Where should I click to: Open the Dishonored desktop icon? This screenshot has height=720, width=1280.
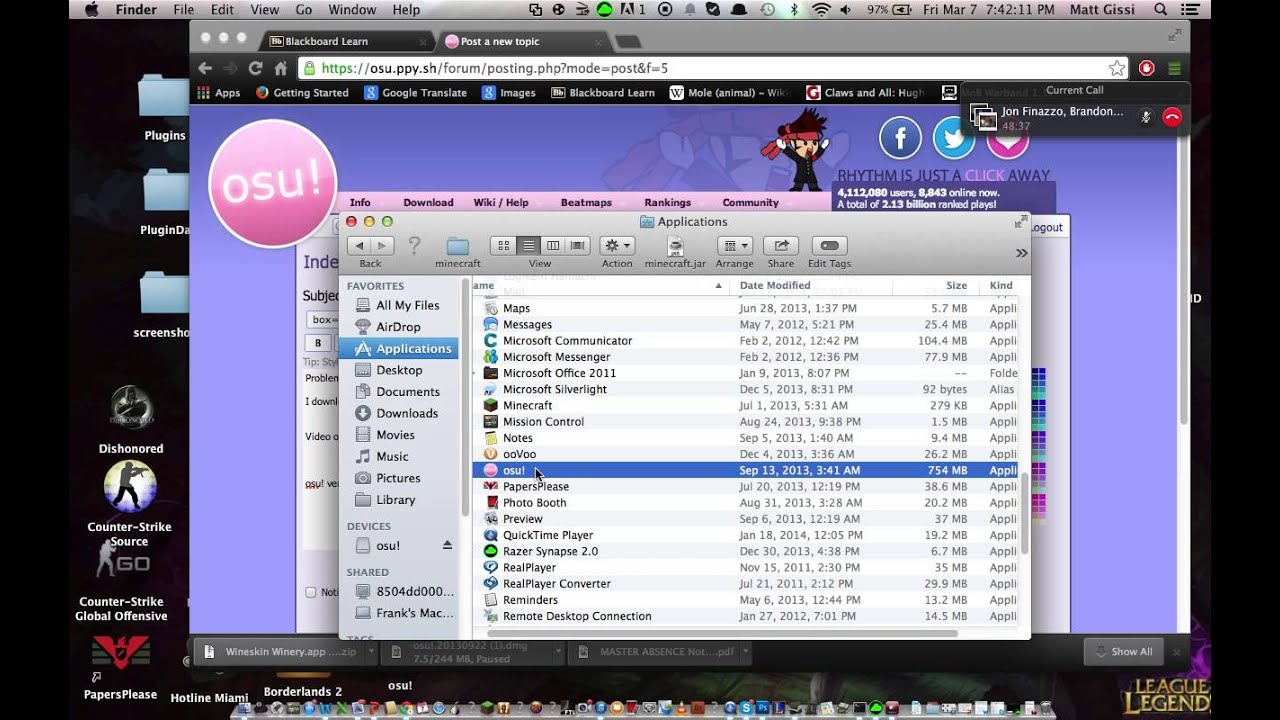(130, 410)
